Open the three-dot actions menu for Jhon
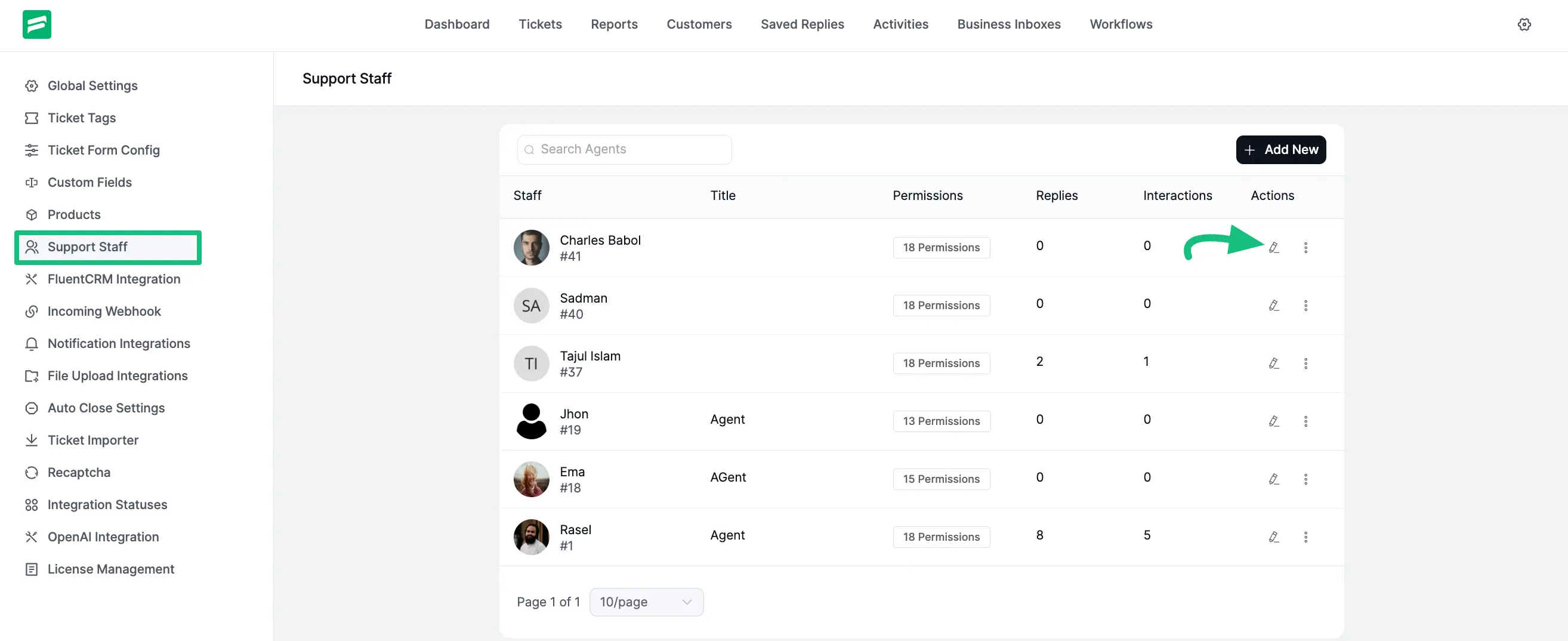 click(x=1305, y=421)
